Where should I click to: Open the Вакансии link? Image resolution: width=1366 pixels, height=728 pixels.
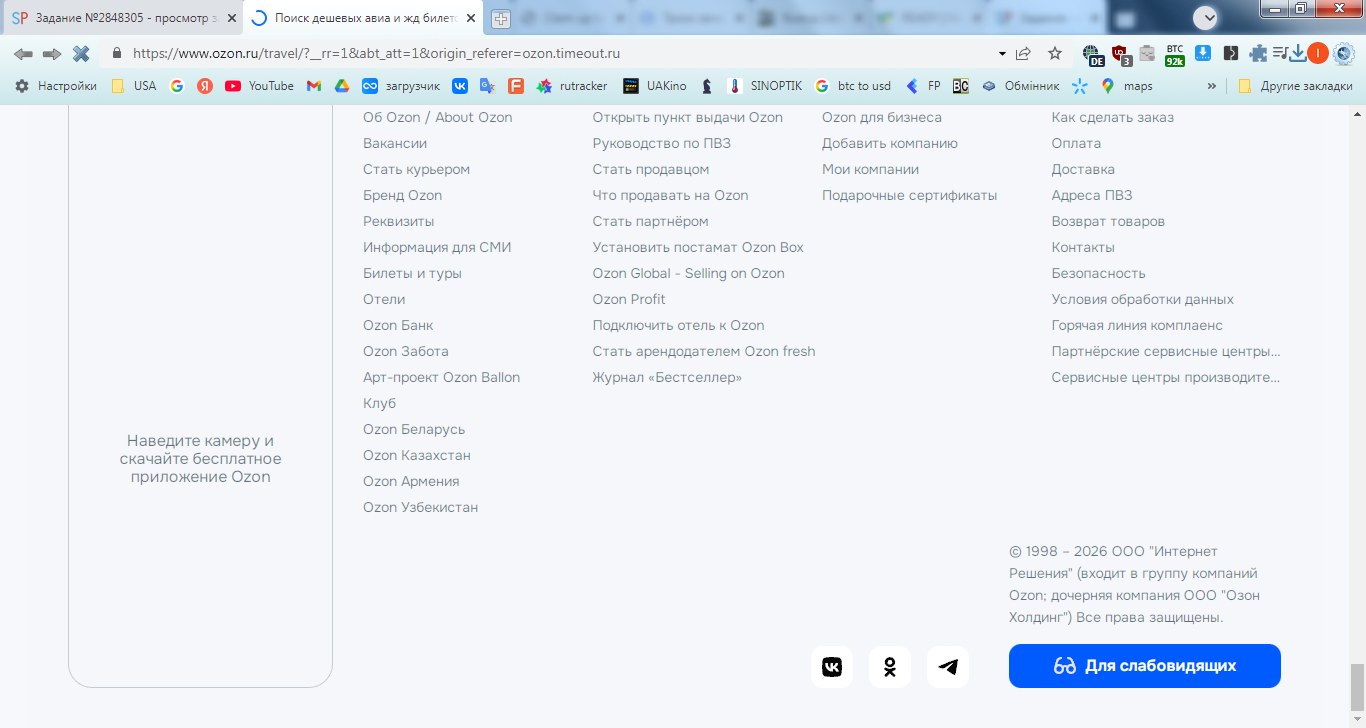pos(395,143)
